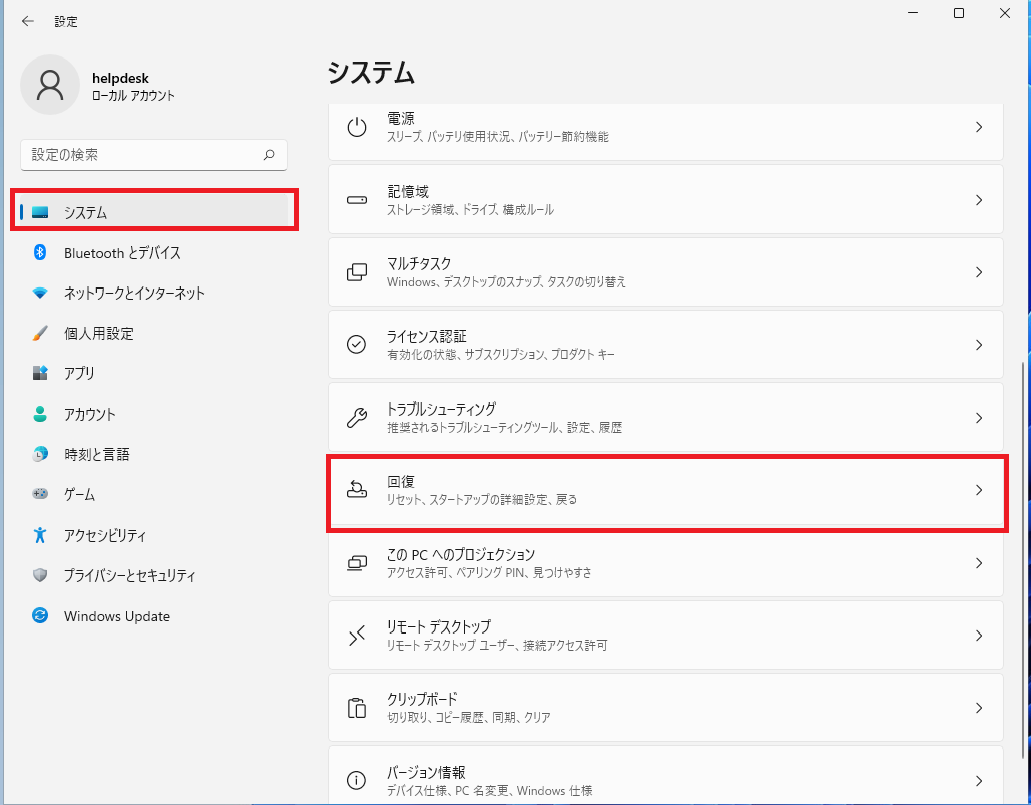Select プライバシーとセキュリティ in the sidebar
1031x805 pixels.
click(155, 575)
